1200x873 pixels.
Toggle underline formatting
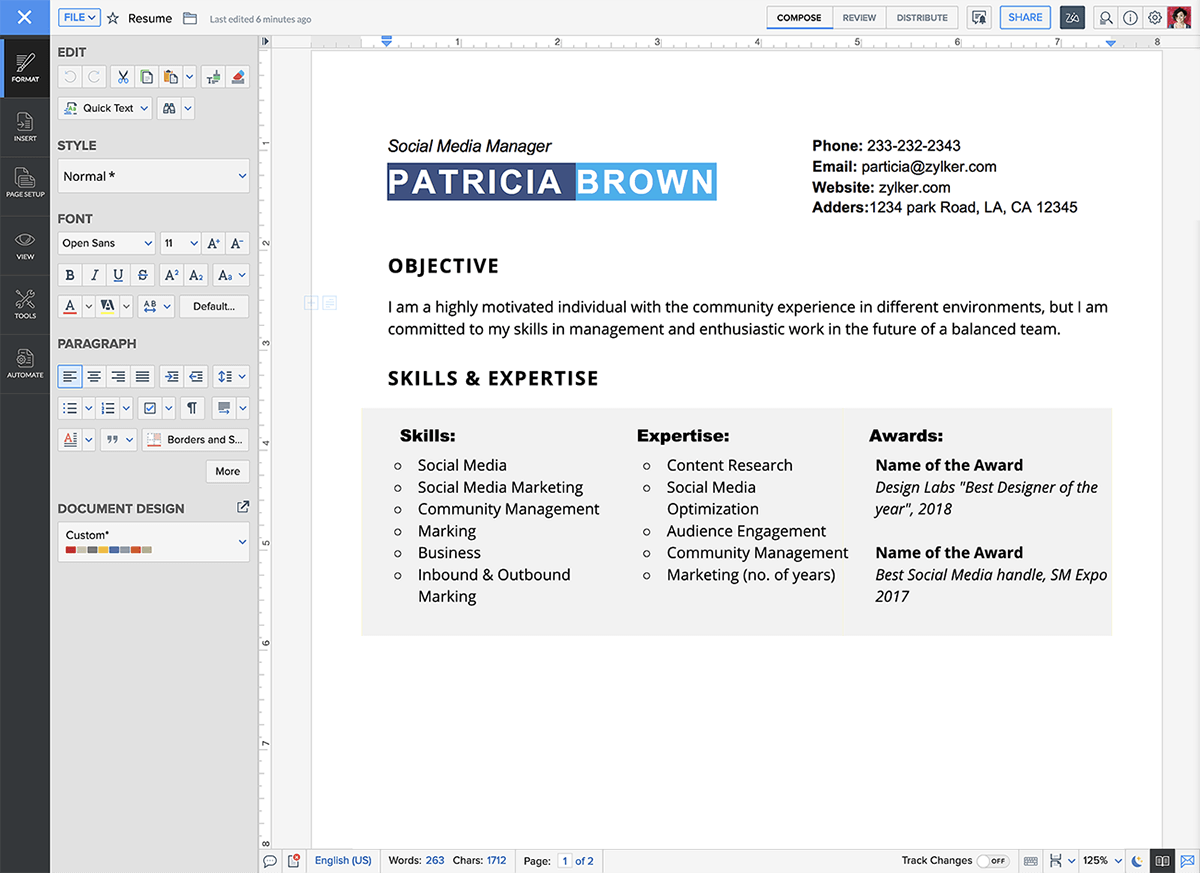point(118,274)
